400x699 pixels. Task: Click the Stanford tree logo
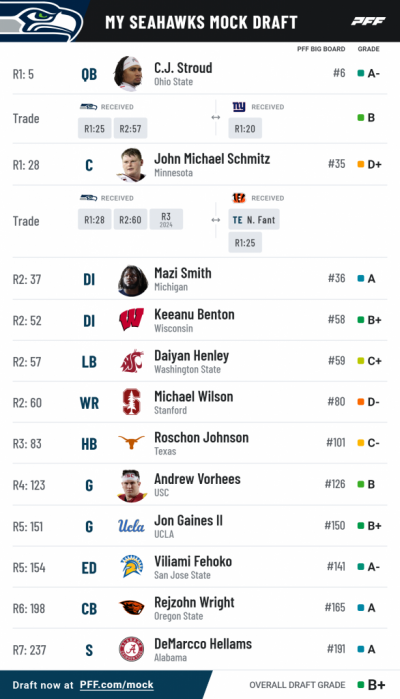tap(132, 402)
